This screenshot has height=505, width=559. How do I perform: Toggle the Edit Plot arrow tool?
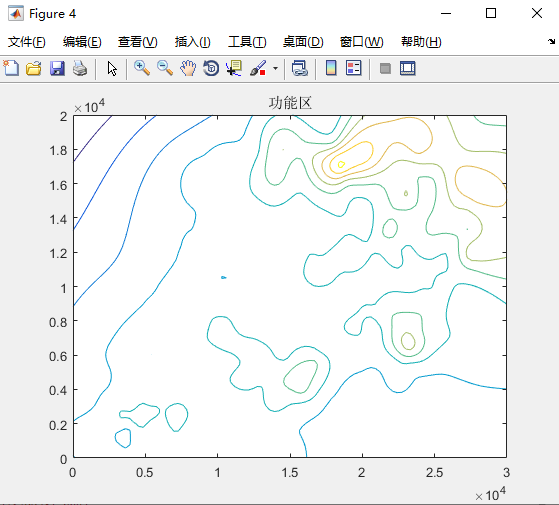pyautogui.click(x=112, y=68)
